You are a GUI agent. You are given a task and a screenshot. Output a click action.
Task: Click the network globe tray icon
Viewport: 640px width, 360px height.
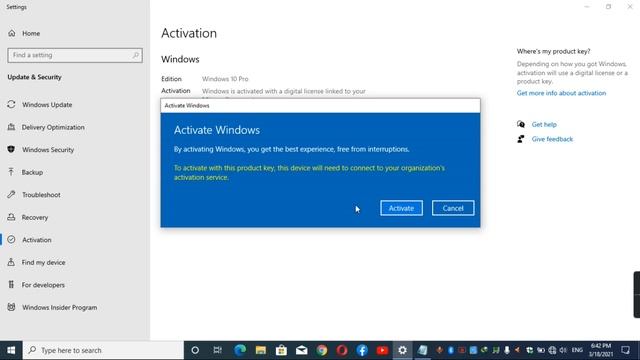(x=552, y=350)
